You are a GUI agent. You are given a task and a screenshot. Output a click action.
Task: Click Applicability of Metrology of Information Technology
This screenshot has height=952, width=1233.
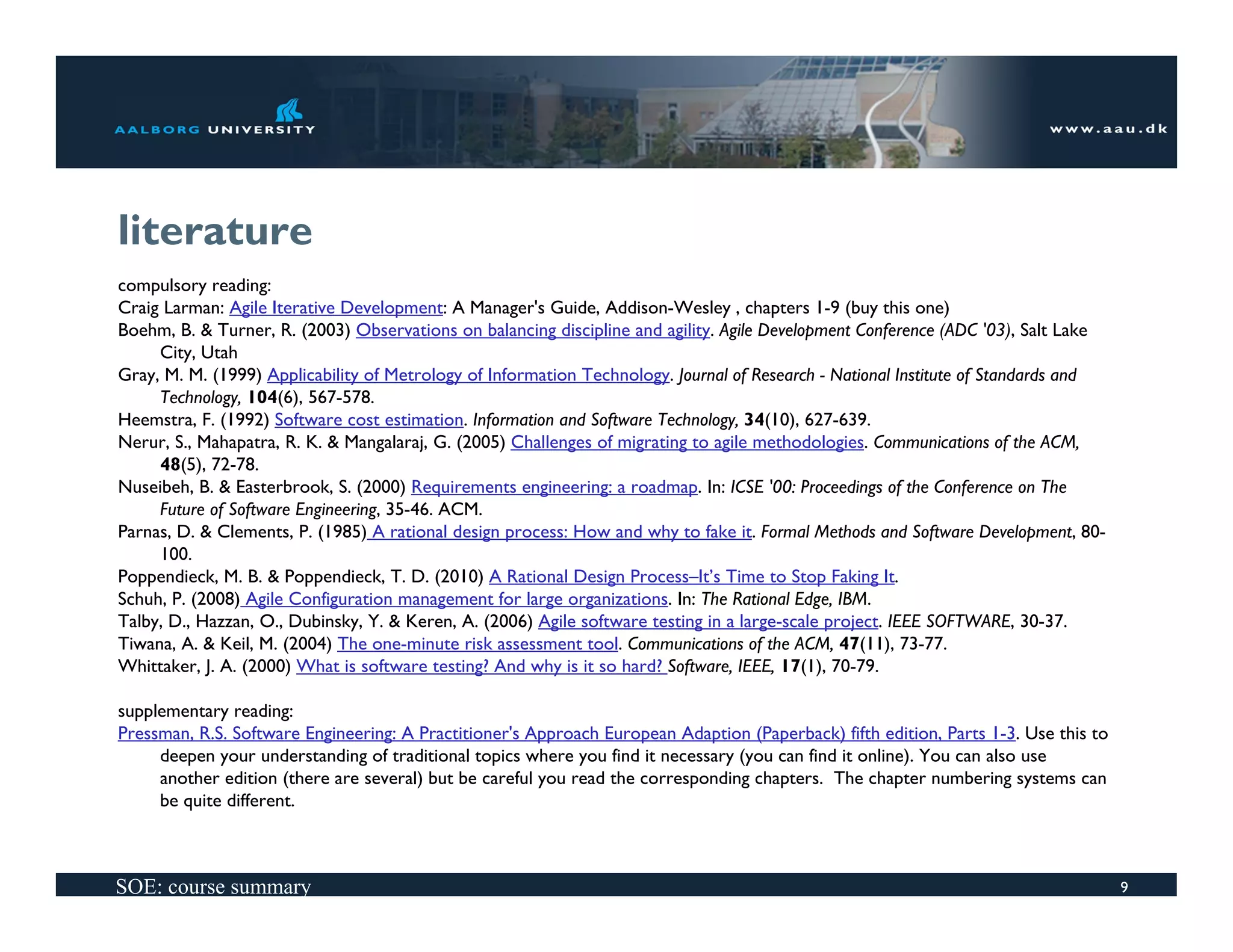point(468,376)
